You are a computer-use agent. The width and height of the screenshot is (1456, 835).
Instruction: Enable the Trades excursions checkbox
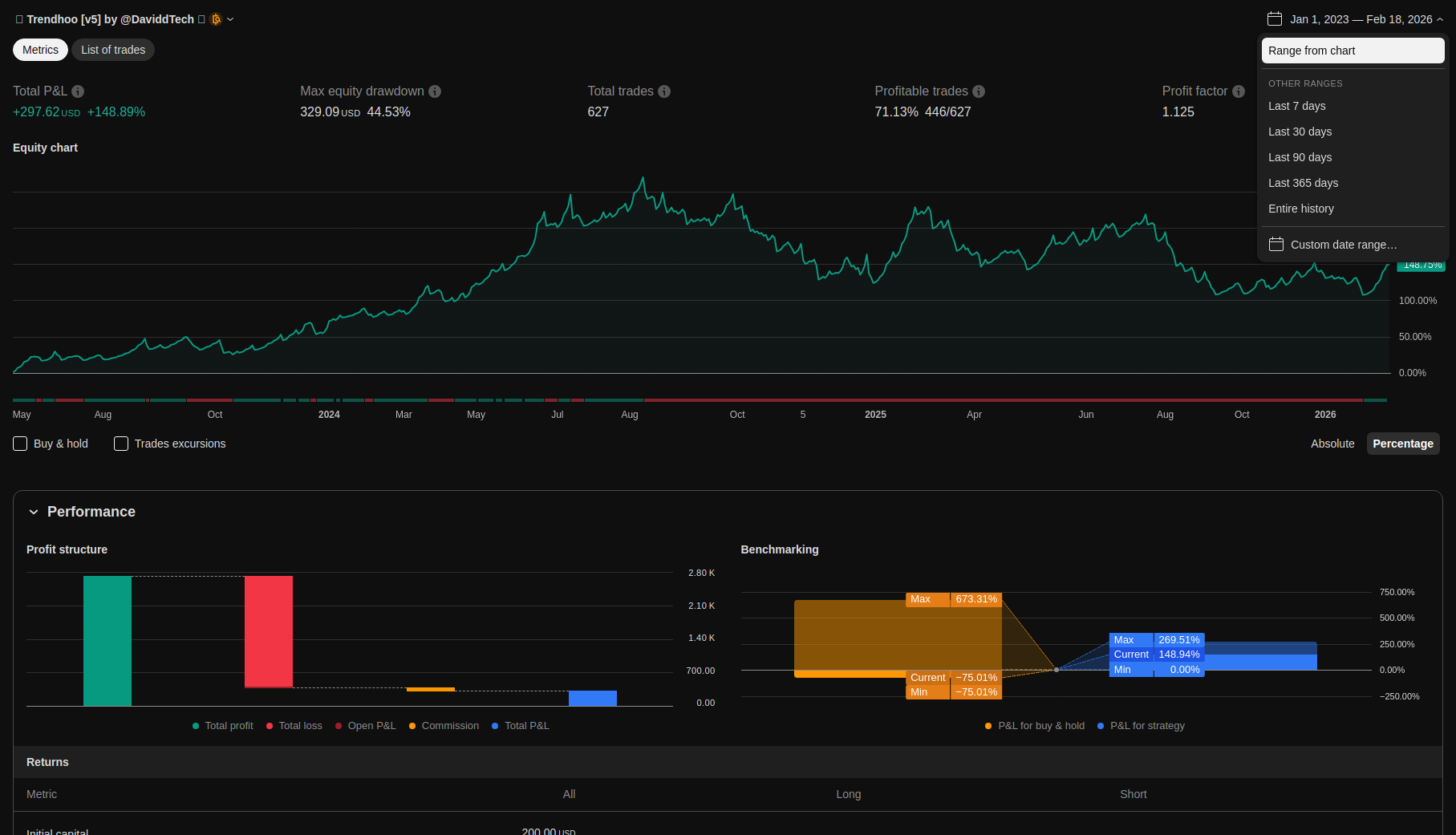click(x=121, y=444)
